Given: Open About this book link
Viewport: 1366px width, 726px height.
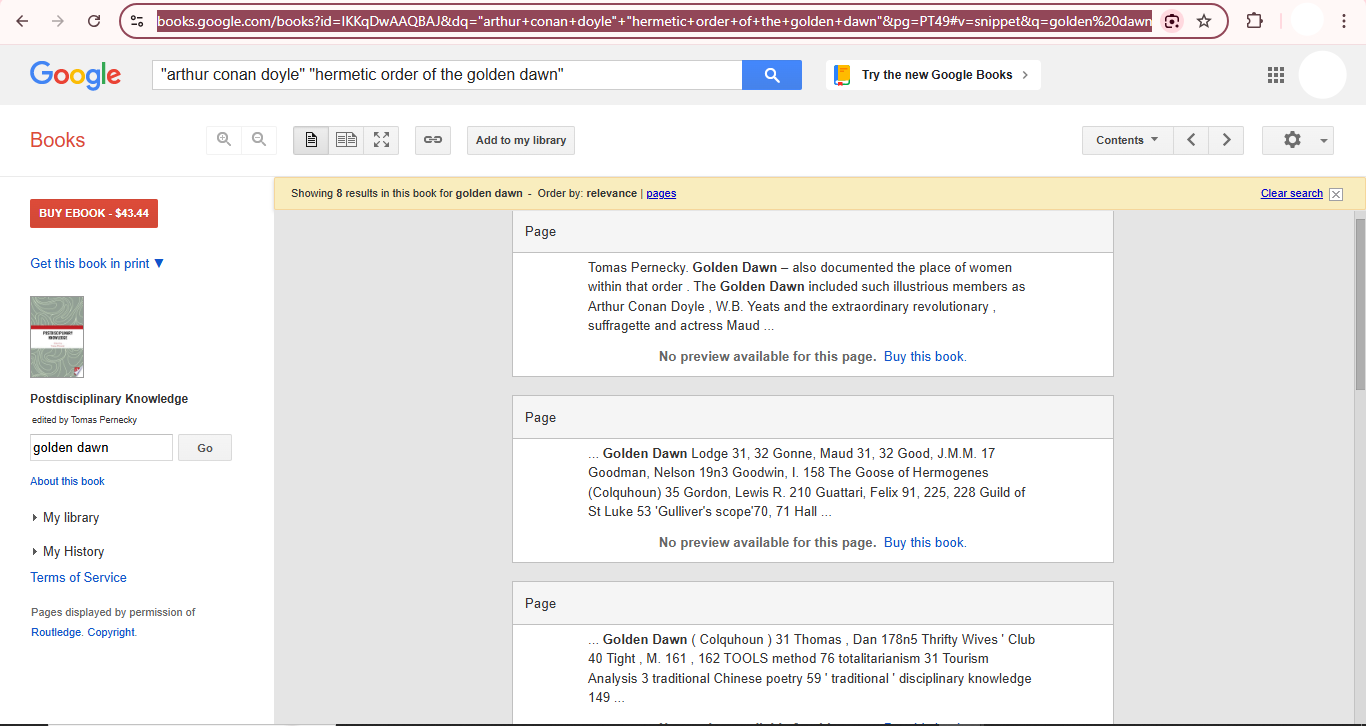Looking at the screenshot, I should 67,481.
